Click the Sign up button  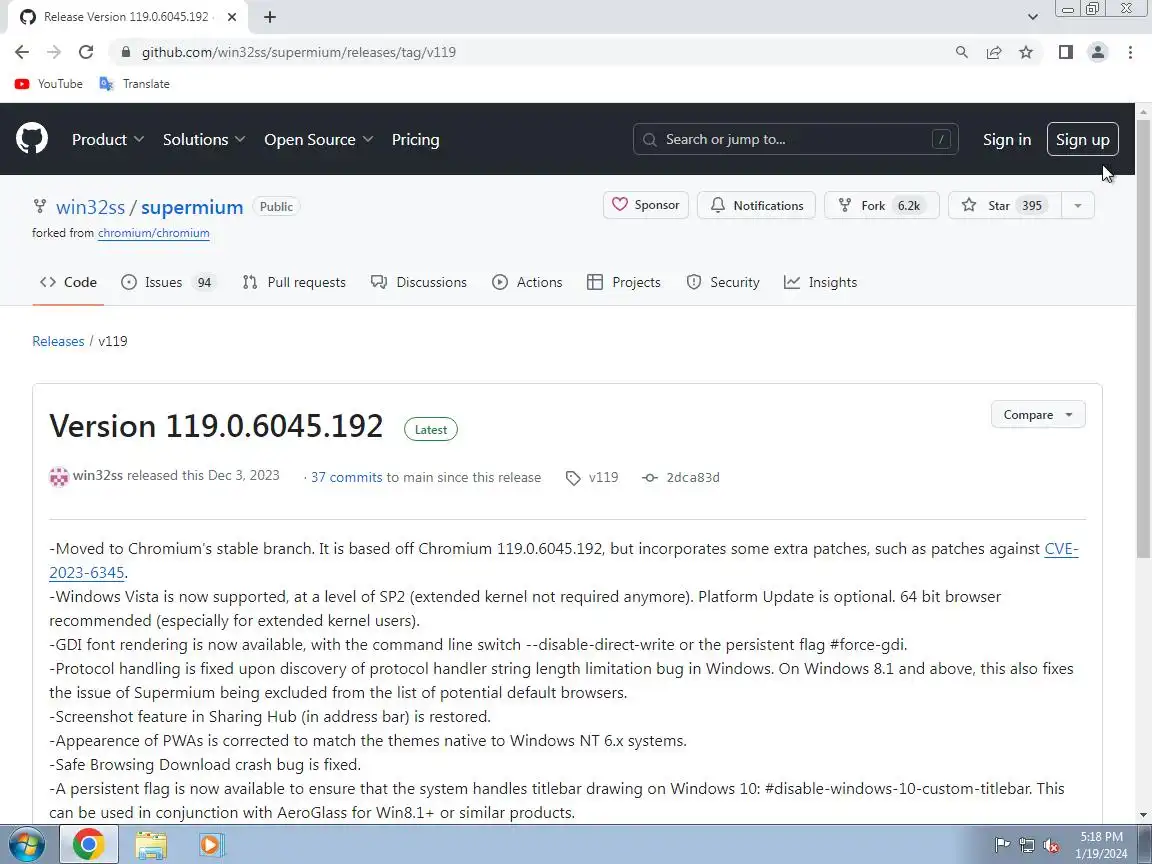click(x=1082, y=140)
